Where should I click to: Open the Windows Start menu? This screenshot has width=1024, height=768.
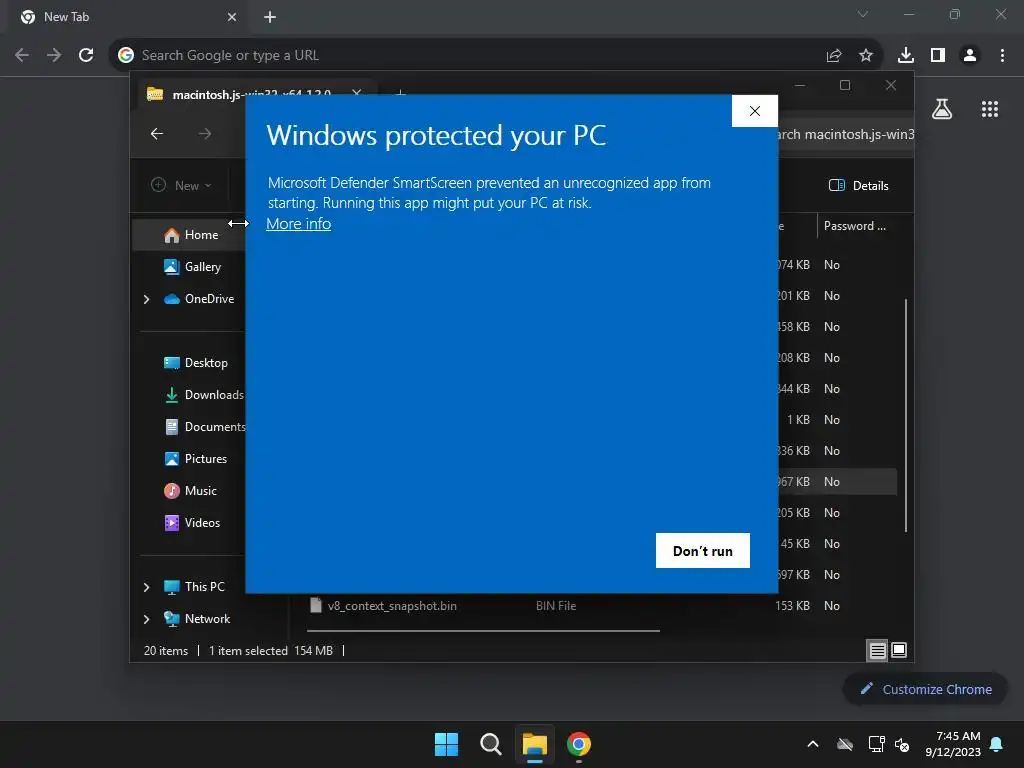coord(447,744)
